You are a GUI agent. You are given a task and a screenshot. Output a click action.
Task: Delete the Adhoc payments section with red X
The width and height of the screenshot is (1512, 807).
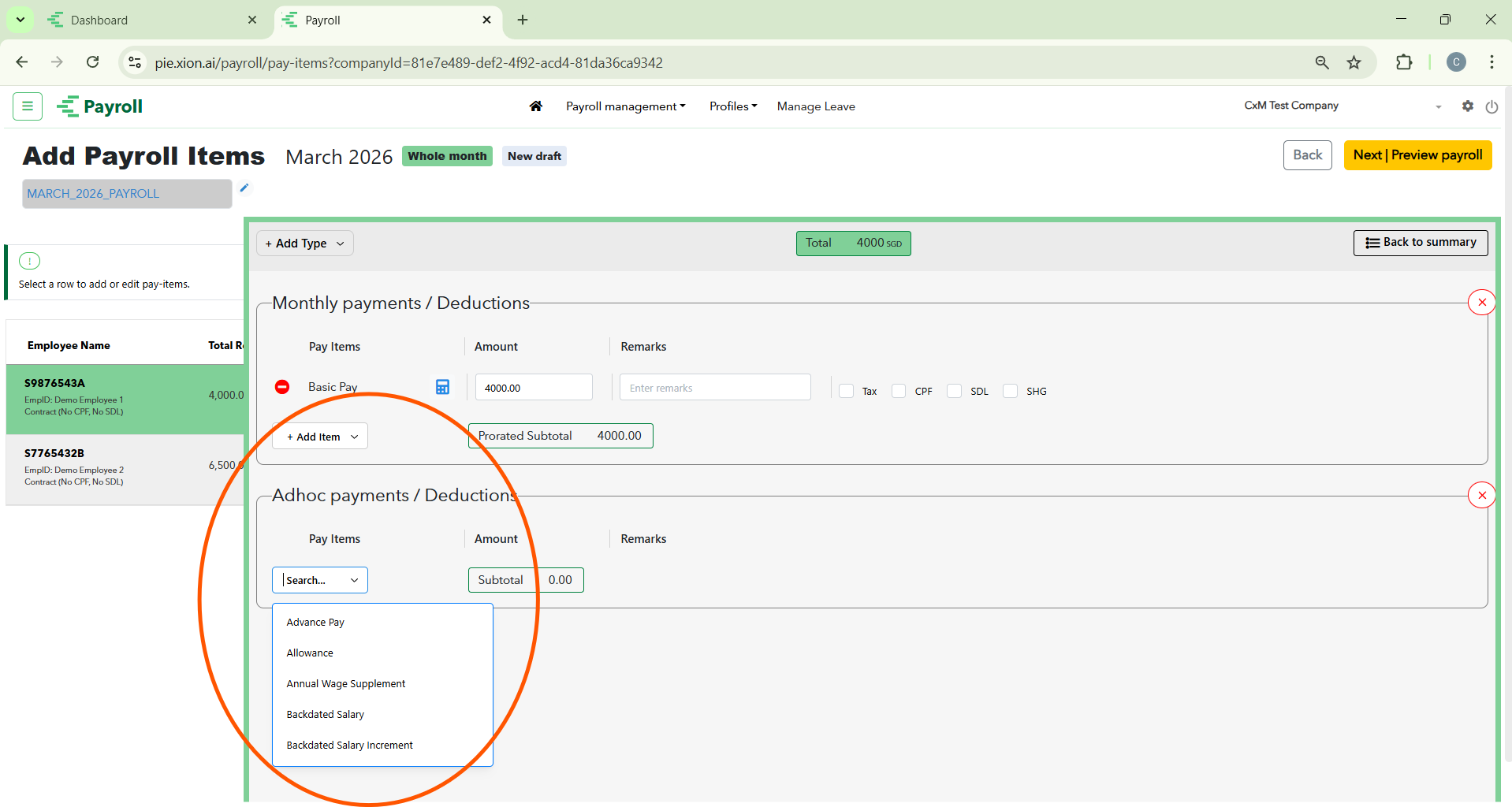click(x=1481, y=496)
